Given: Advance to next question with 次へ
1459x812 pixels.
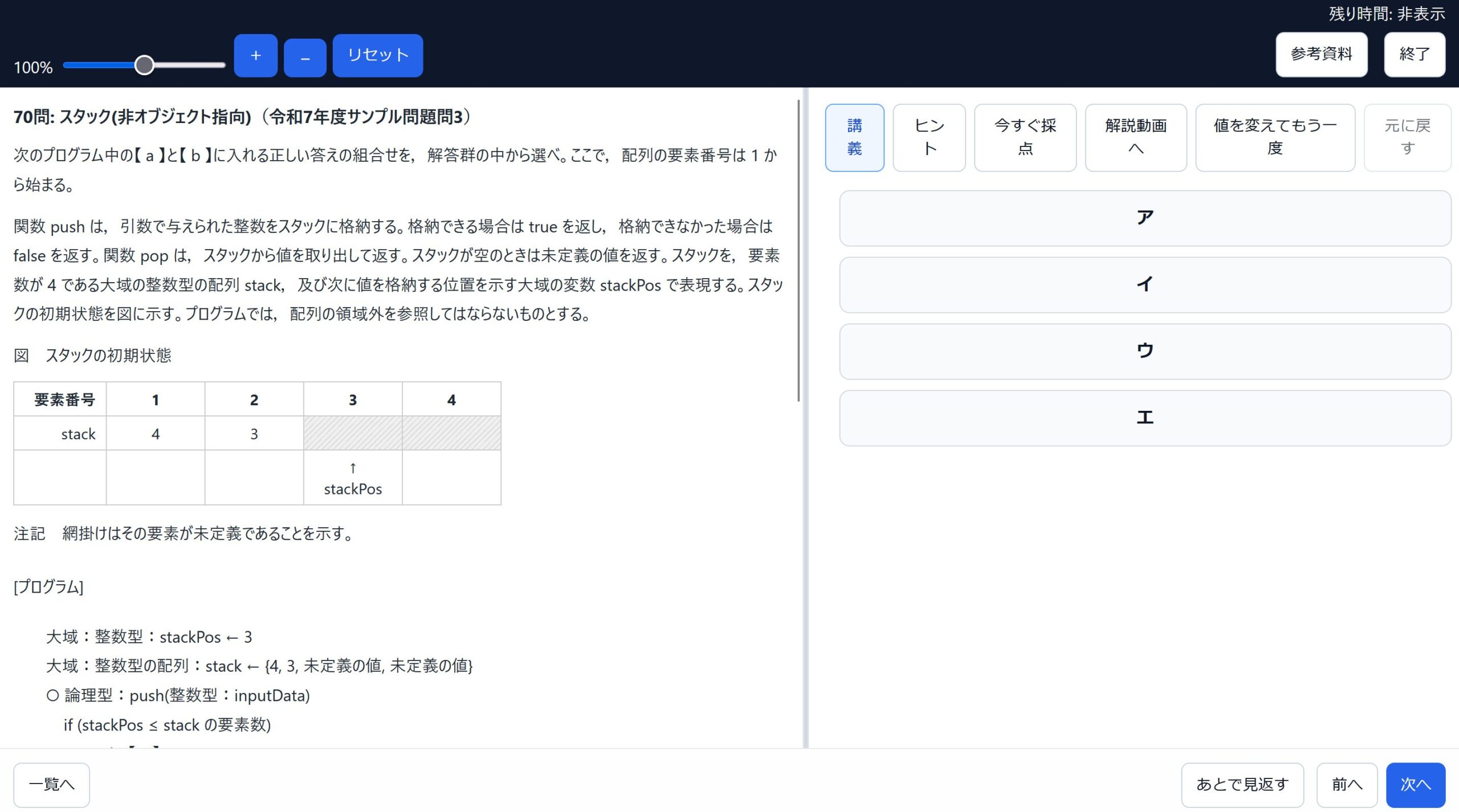Looking at the screenshot, I should [1416, 785].
